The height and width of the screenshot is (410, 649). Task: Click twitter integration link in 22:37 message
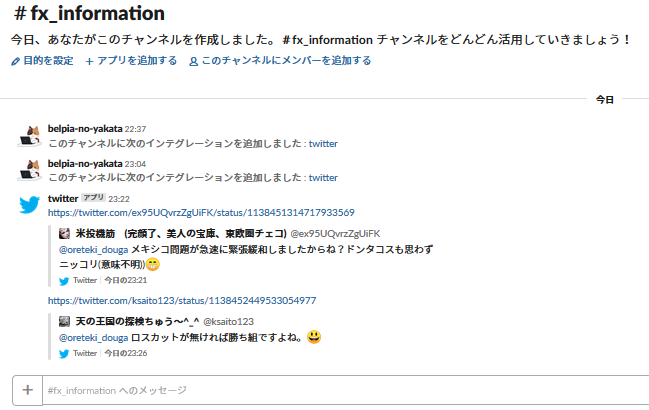tap(323, 144)
